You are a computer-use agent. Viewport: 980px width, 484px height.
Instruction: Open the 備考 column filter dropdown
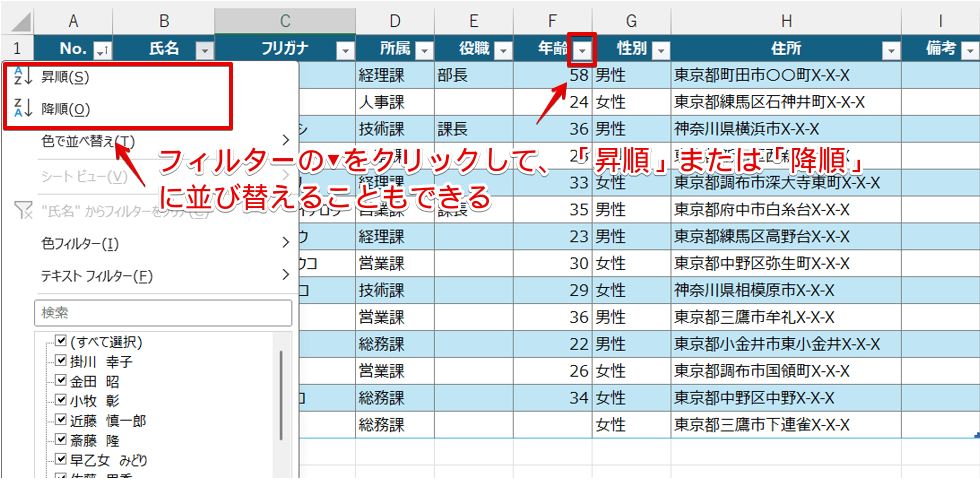pos(969,50)
